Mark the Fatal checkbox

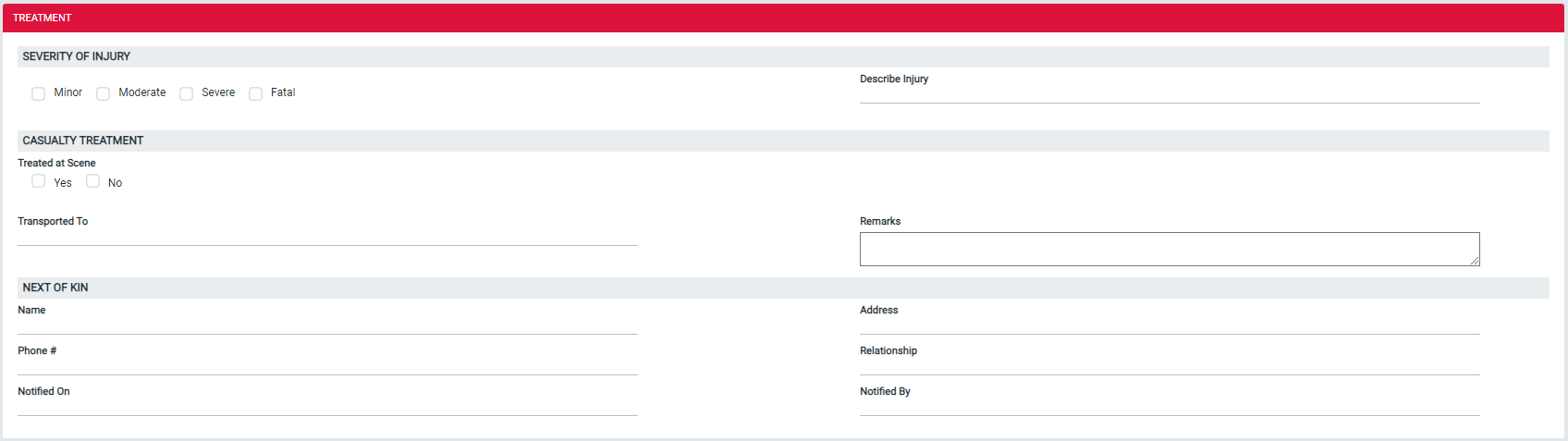255,93
